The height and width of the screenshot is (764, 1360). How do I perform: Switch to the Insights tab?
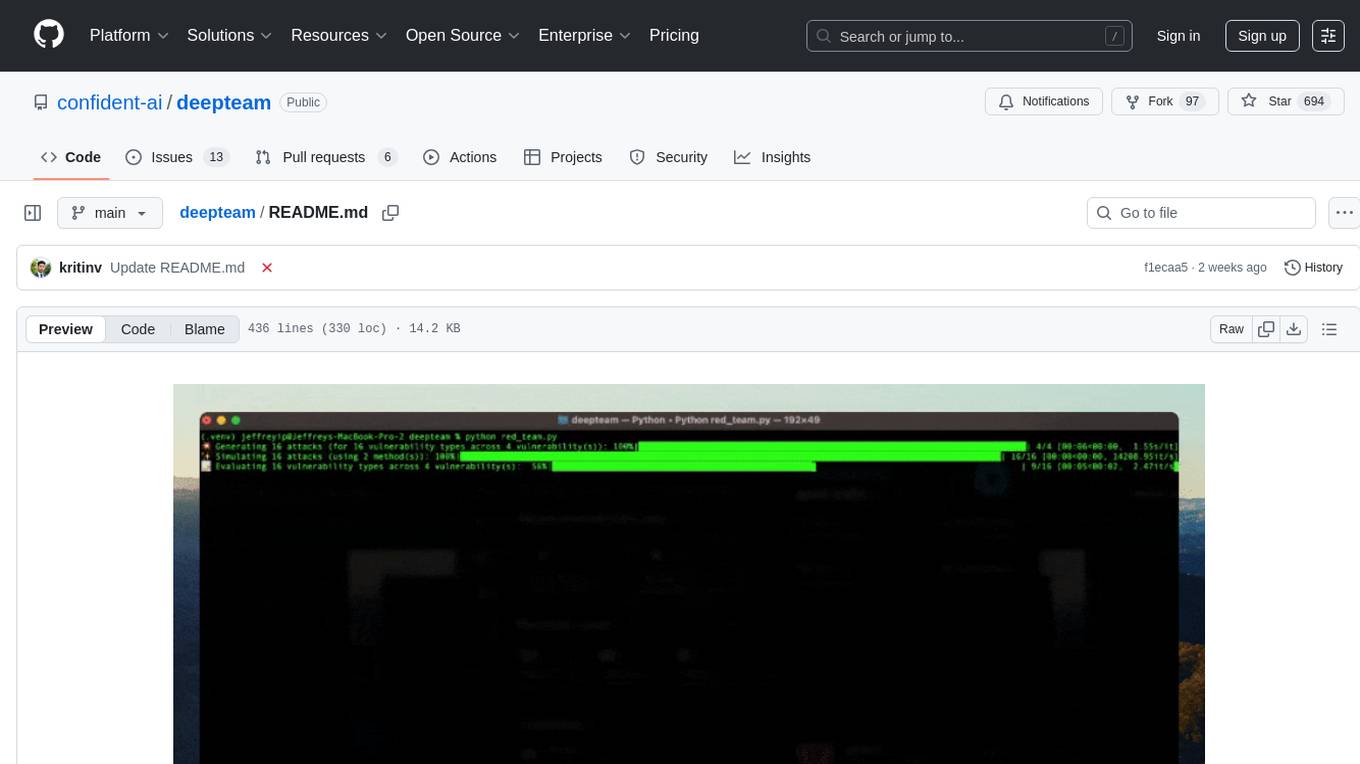point(772,157)
